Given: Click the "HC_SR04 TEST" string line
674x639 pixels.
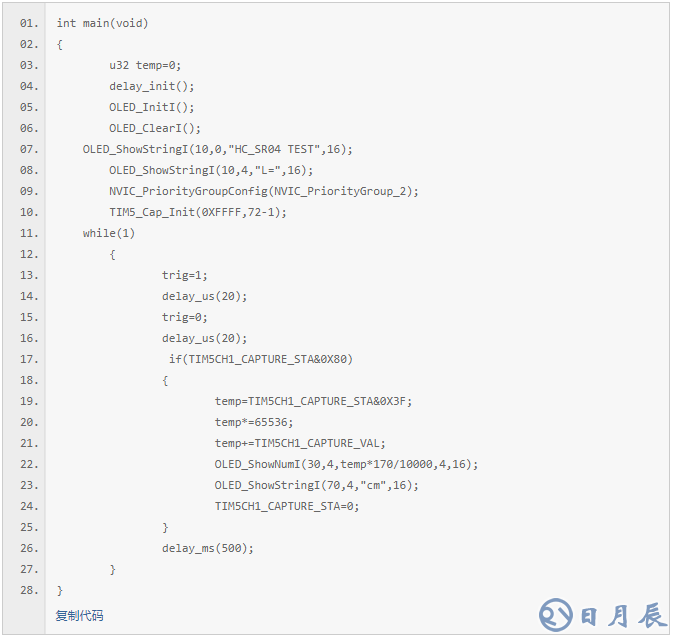Looking at the screenshot, I should pos(217,149).
